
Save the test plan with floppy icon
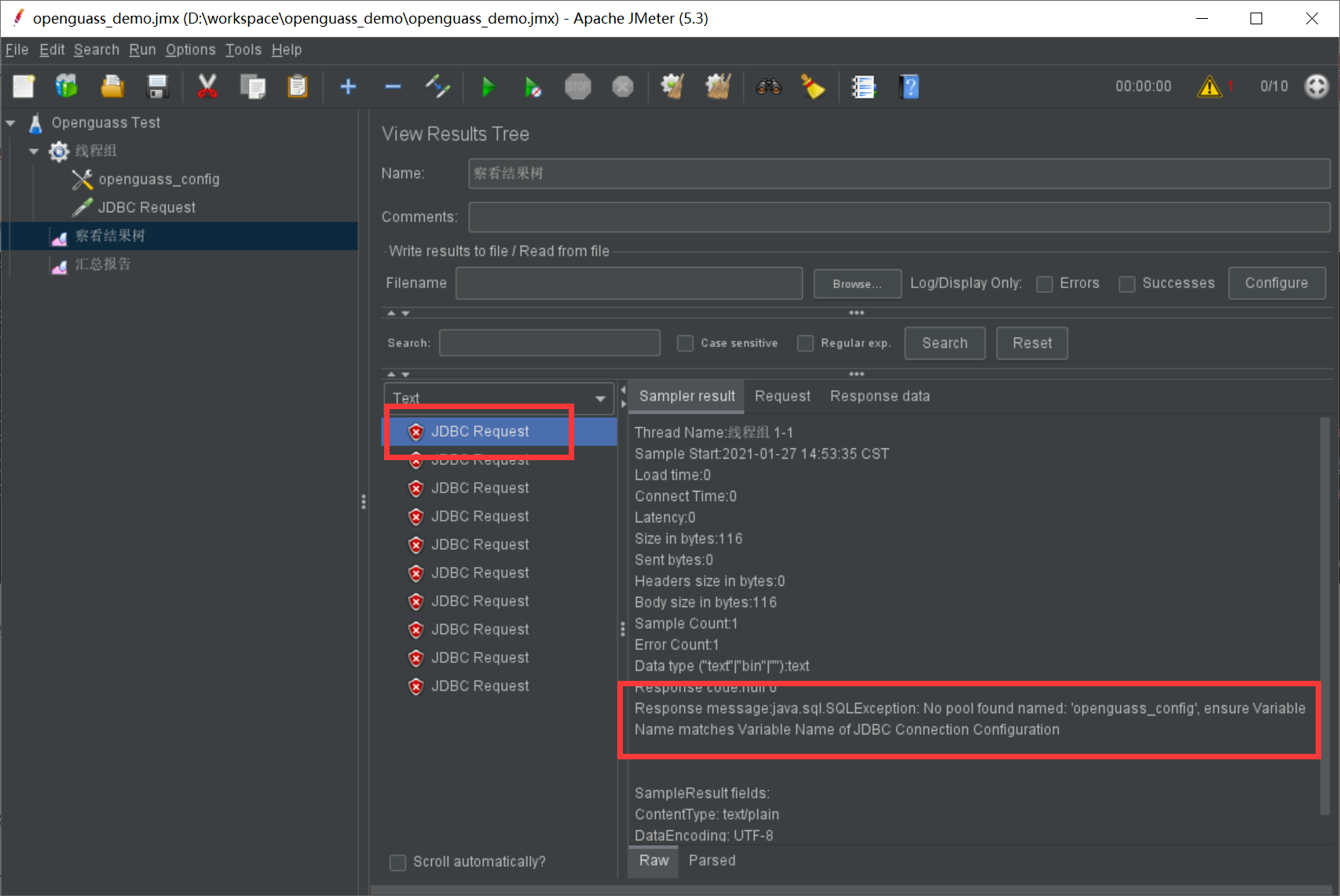click(158, 86)
